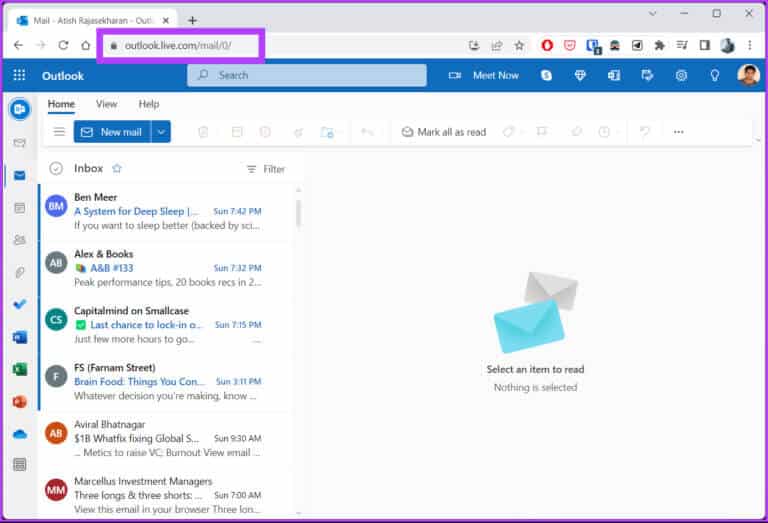Open the Tips lightbulb icon
Image resolution: width=768 pixels, height=523 pixels.
pos(715,75)
